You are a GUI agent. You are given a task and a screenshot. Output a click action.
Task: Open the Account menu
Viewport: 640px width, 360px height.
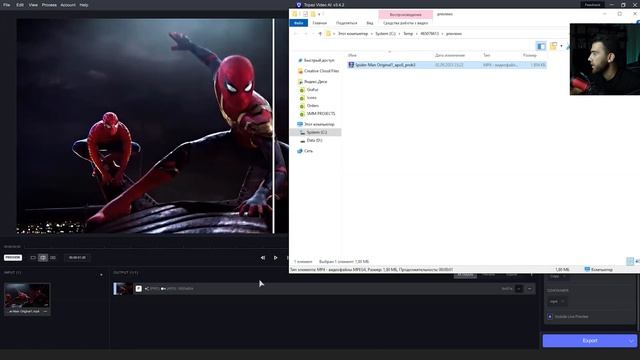[x=68, y=5]
